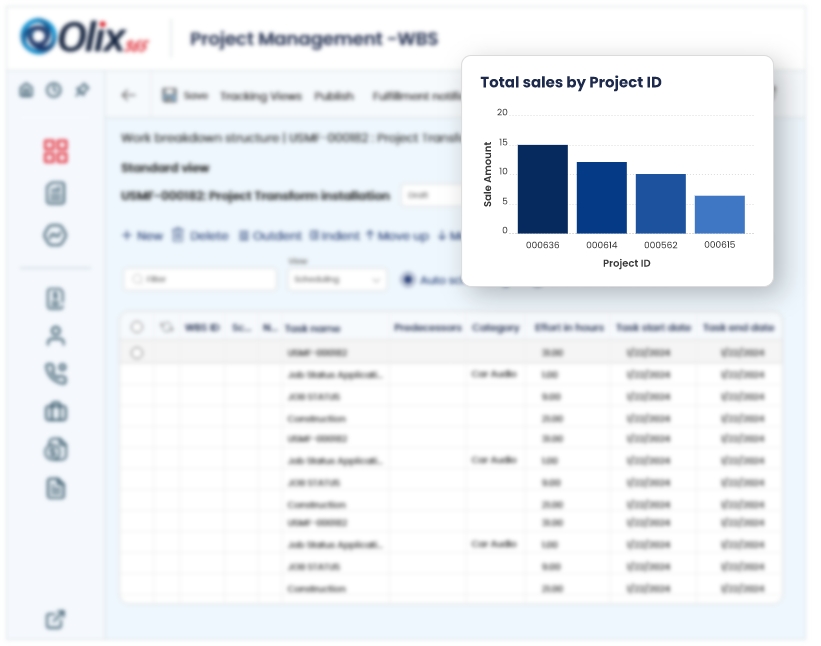This screenshot has width=821, height=646.
Task: Click the New task button
Action: pos(142,236)
